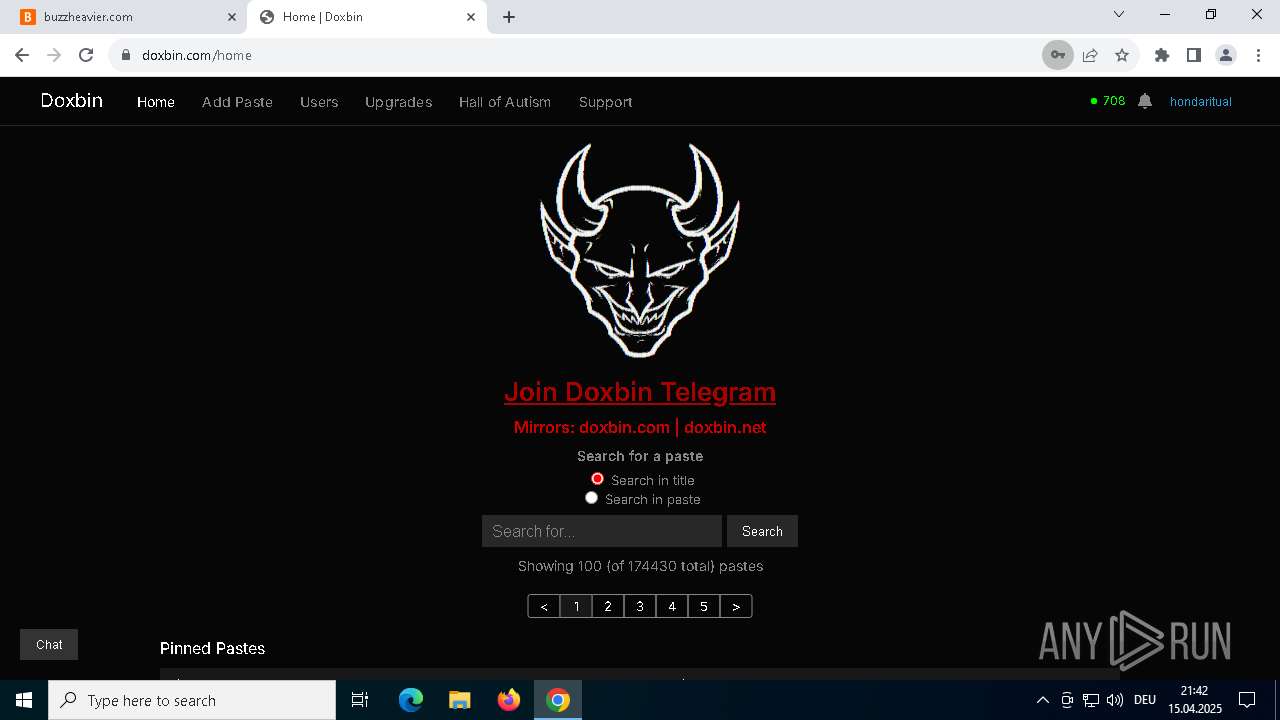Open the Windows notification center
The width and height of the screenshot is (1280, 720).
tap(1247, 700)
